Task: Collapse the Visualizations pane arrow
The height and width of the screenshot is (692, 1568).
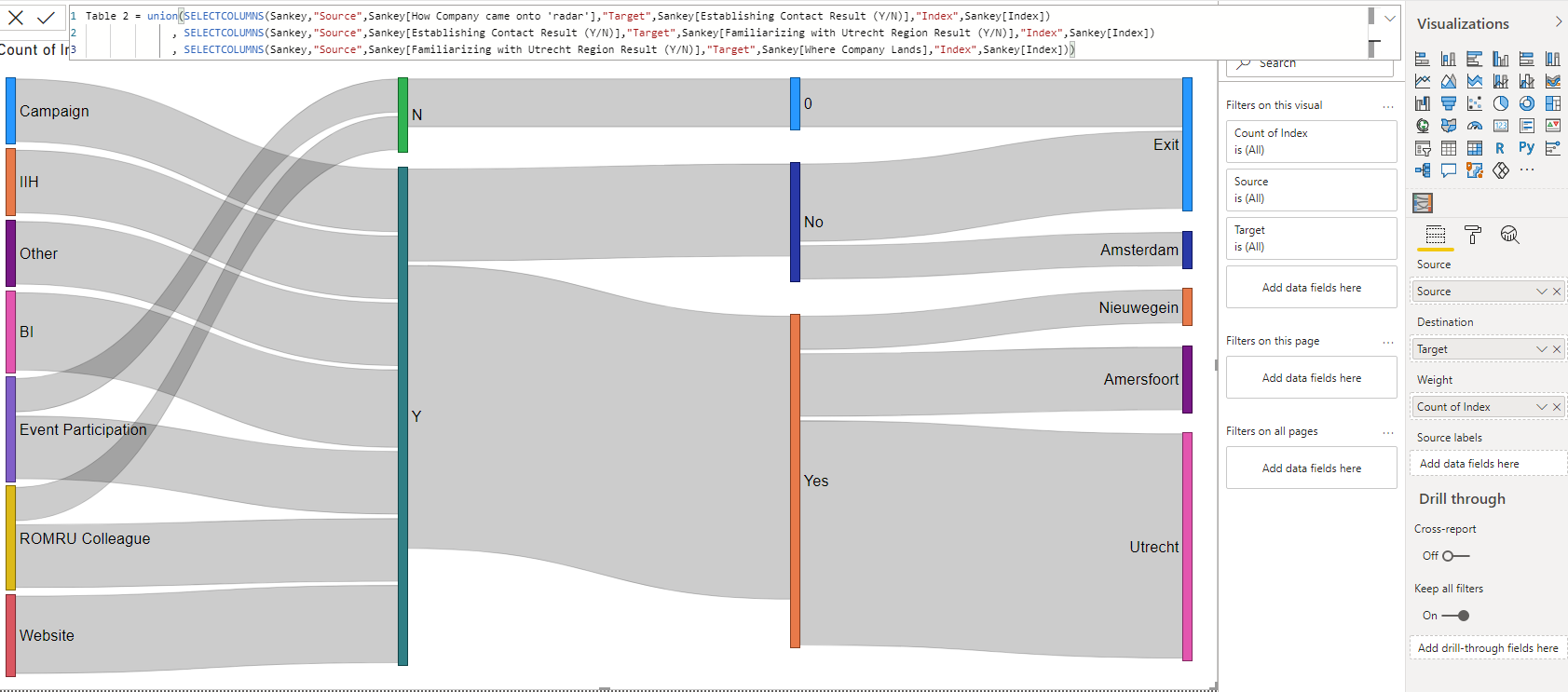Action: pyautogui.click(x=1559, y=21)
